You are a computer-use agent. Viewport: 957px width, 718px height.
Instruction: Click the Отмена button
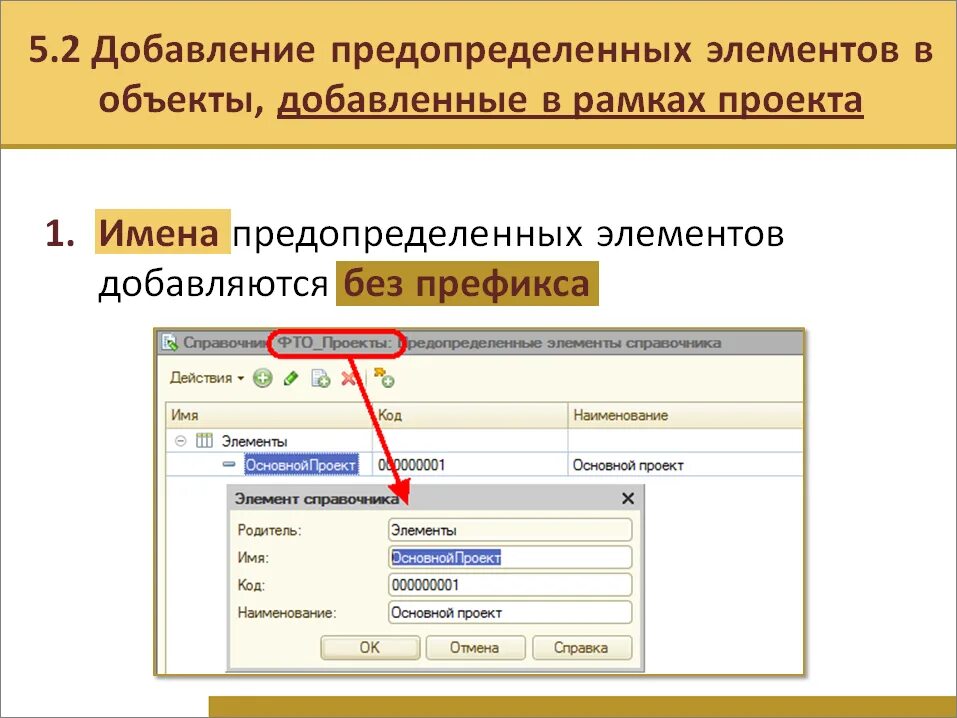[475, 648]
